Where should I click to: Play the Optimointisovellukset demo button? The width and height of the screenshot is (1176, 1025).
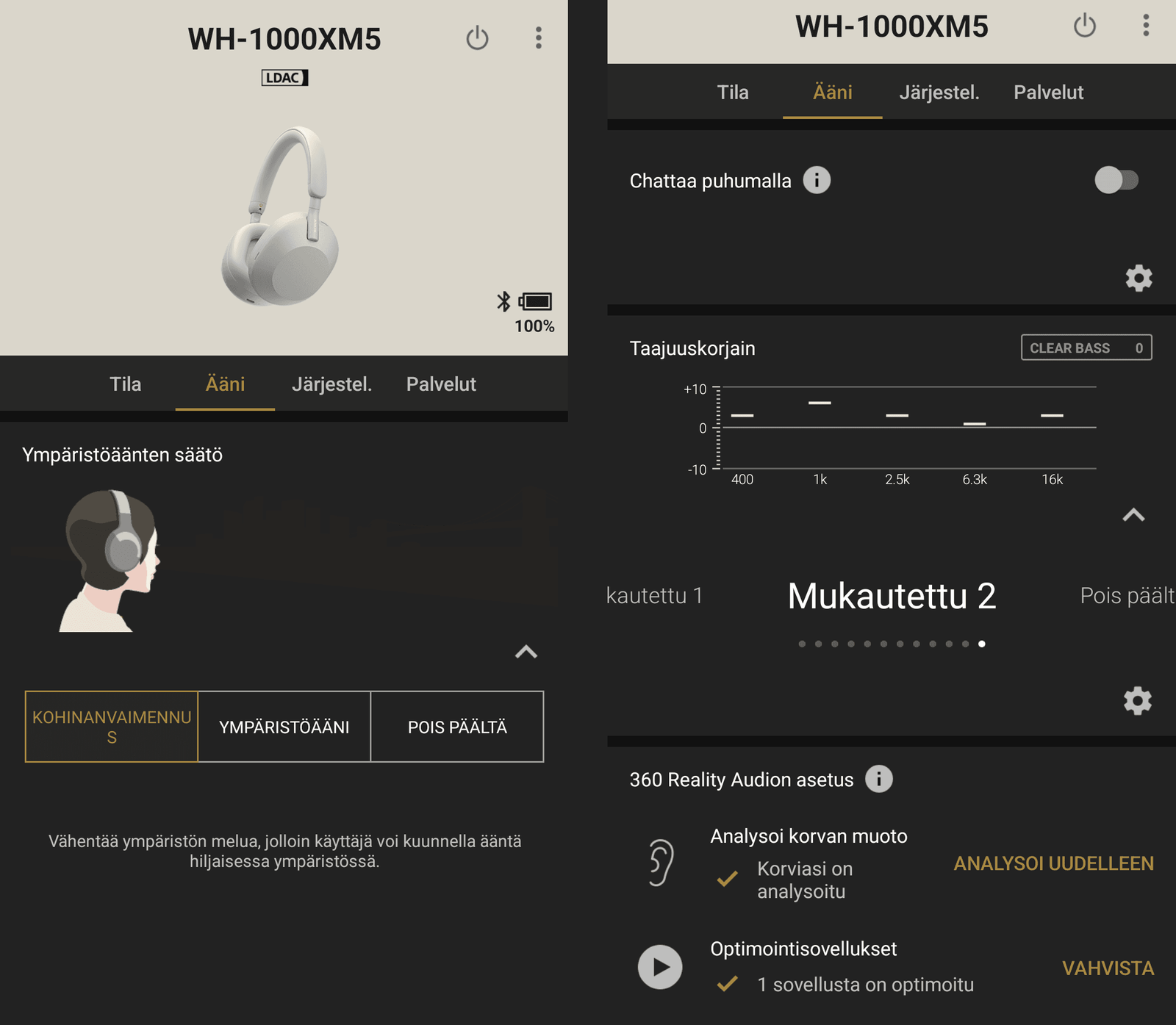click(x=660, y=967)
